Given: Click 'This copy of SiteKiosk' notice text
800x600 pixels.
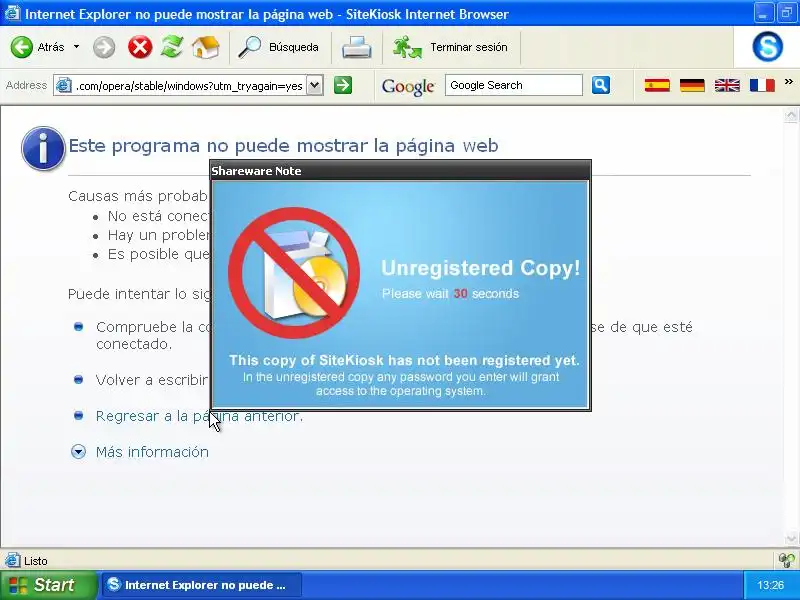Looking at the screenshot, I should (404, 360).
